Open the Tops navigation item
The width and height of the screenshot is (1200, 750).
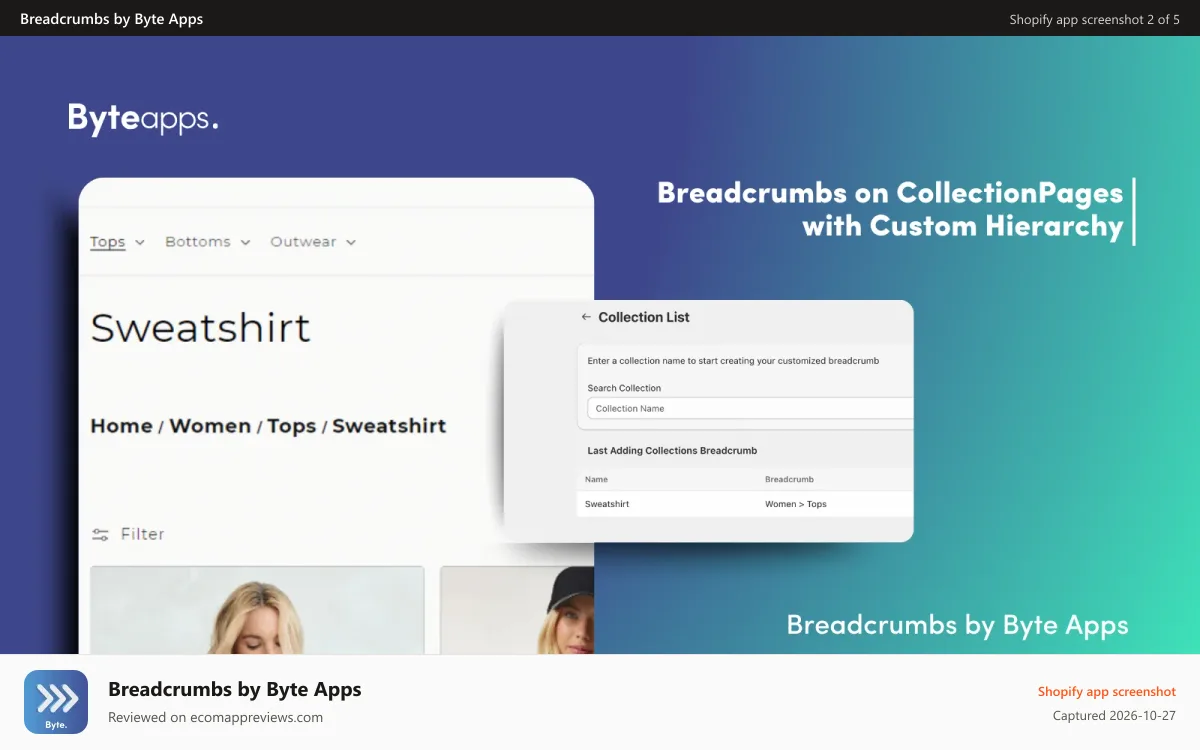click(108, 242)
